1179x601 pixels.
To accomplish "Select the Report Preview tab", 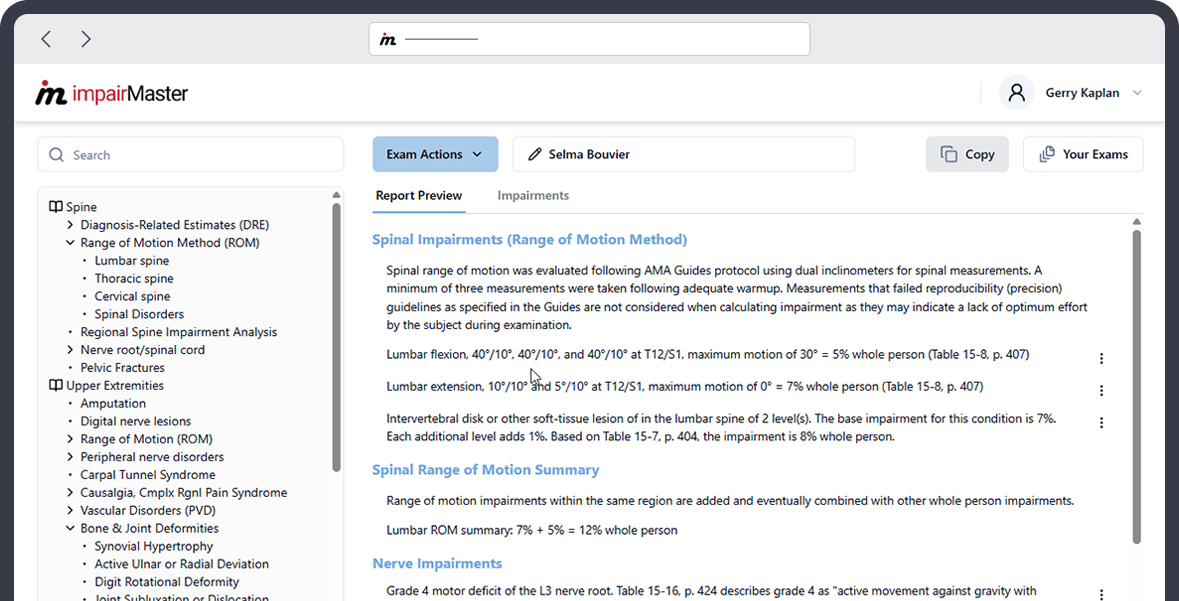I will point(418,195).
